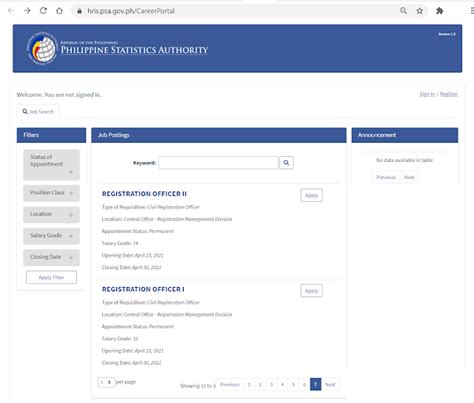Image resolution: width=474 pixels, height=403 pixels.
Task: Click the padlock site info icon
Action: 79,11
